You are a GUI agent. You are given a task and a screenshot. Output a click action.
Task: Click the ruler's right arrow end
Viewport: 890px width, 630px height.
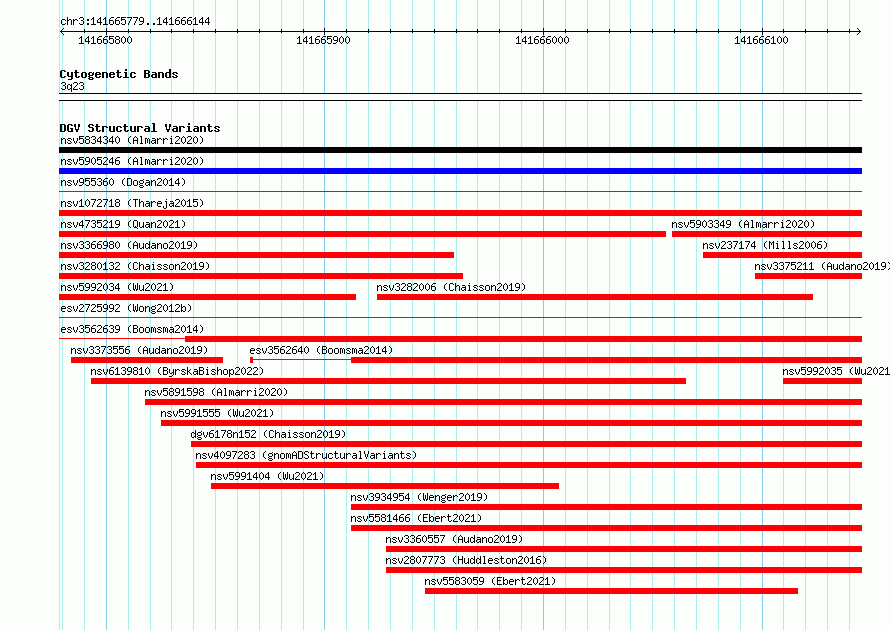click(859, 31)
